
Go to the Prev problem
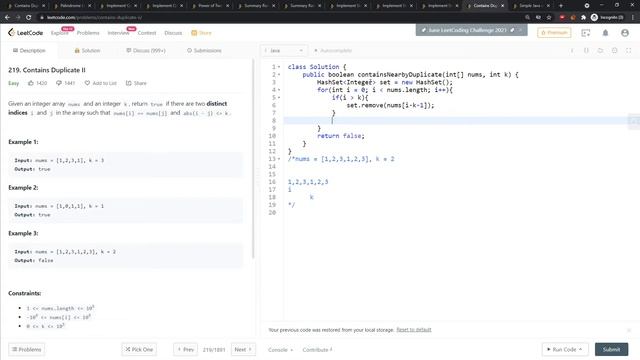tap(185, 349)
